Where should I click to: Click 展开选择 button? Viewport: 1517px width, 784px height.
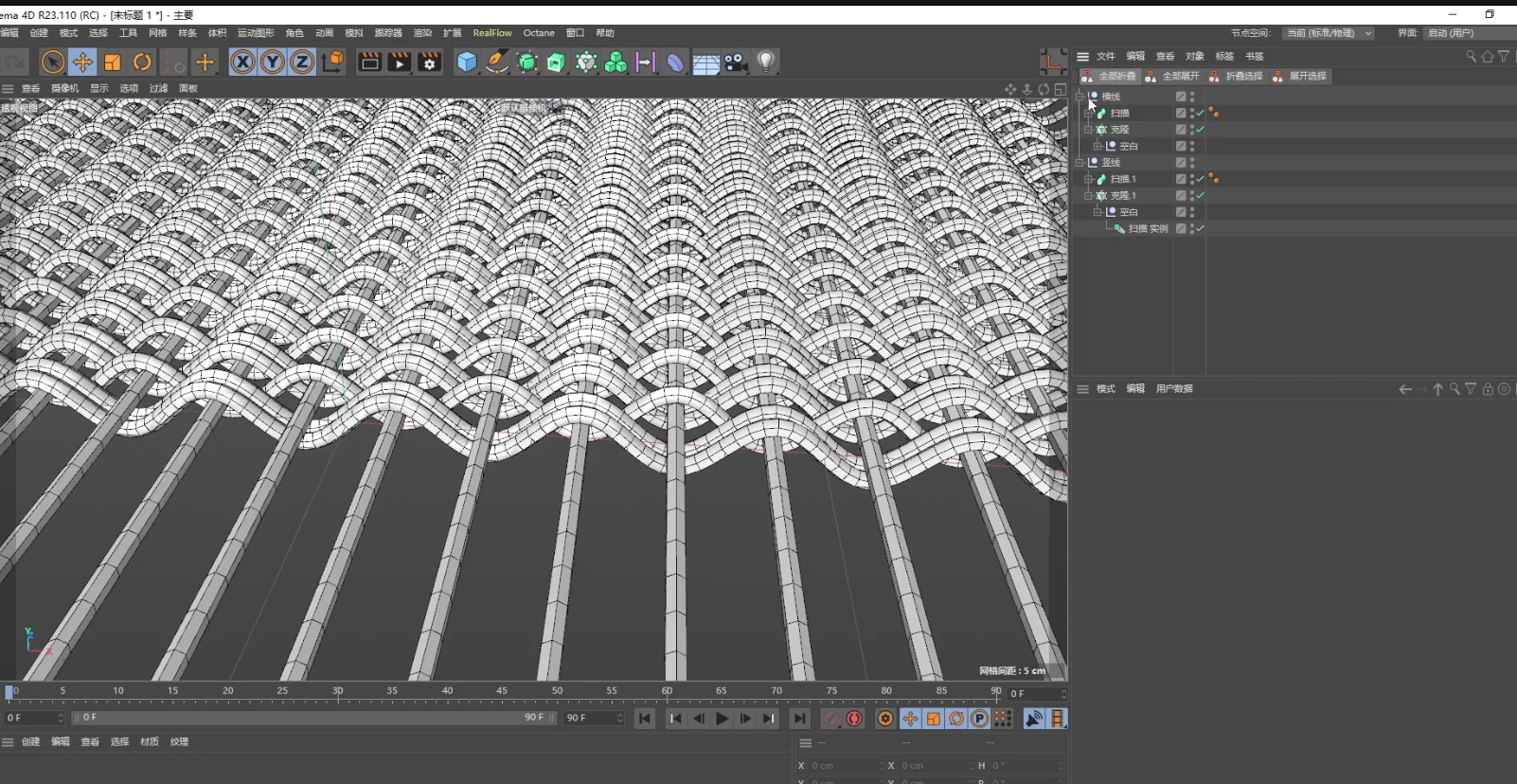pos(1299,76)
